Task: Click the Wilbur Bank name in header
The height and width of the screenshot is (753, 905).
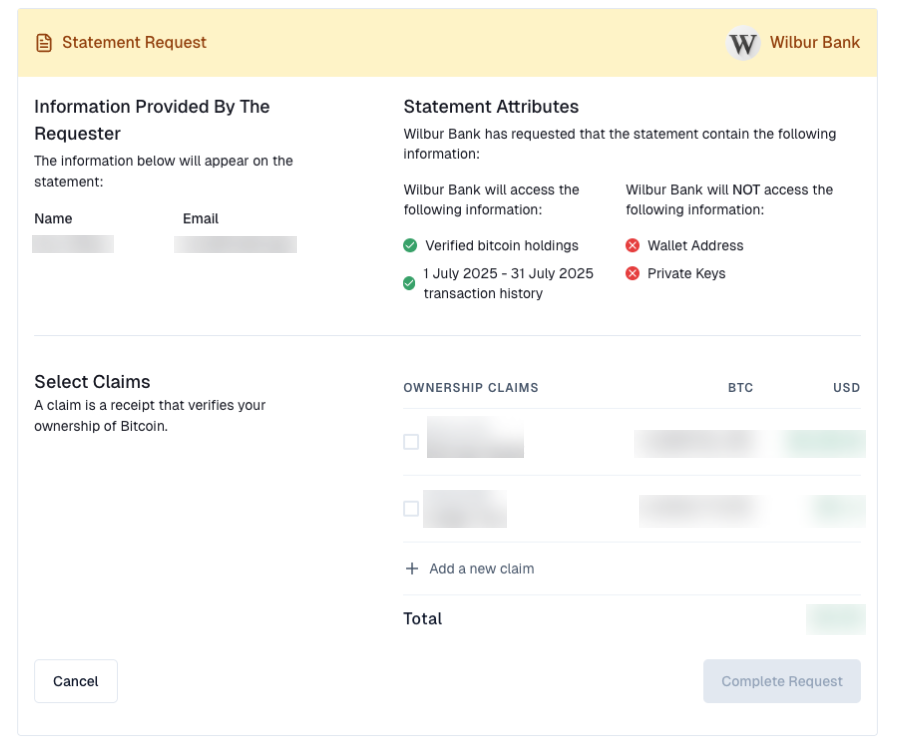Action: click(x=814, y=43)
